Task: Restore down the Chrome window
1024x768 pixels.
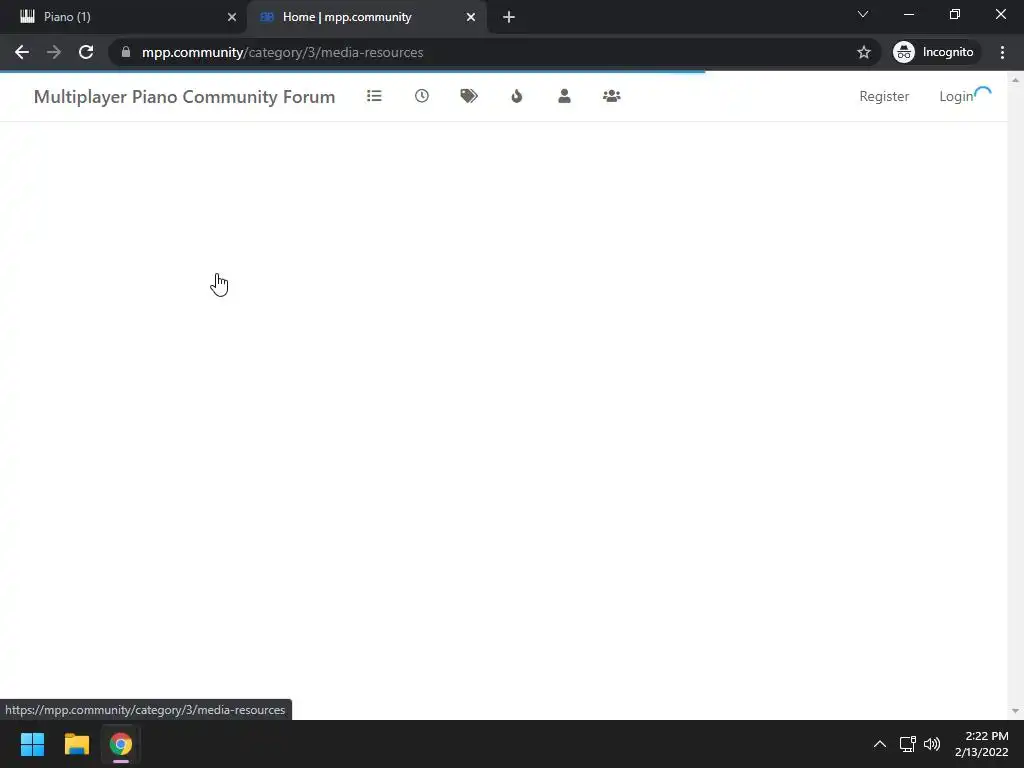Action: click(x=955, y=14)
